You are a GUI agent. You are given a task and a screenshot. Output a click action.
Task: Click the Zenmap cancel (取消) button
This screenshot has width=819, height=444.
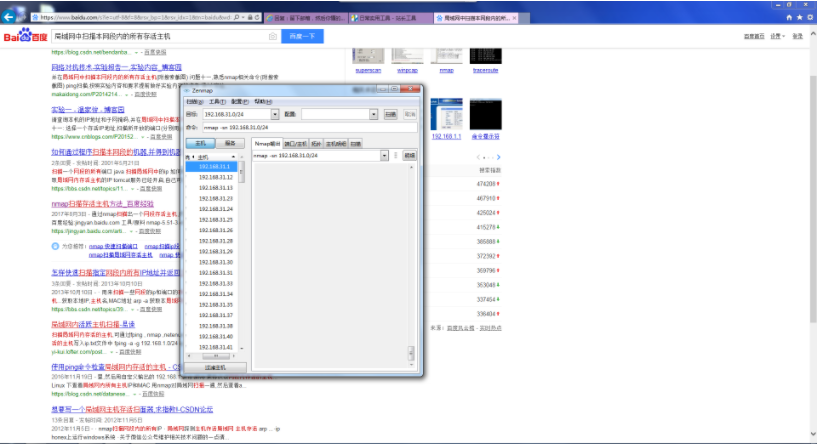tap(410, 114)
